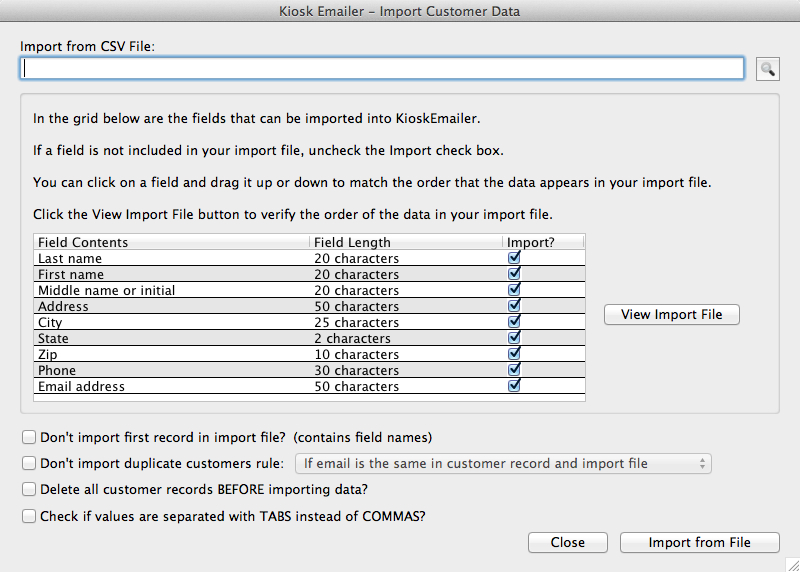Check Delete all customer records BEFORE importing
The width and height of the screenshot is (800, 572).
(29, 489)
